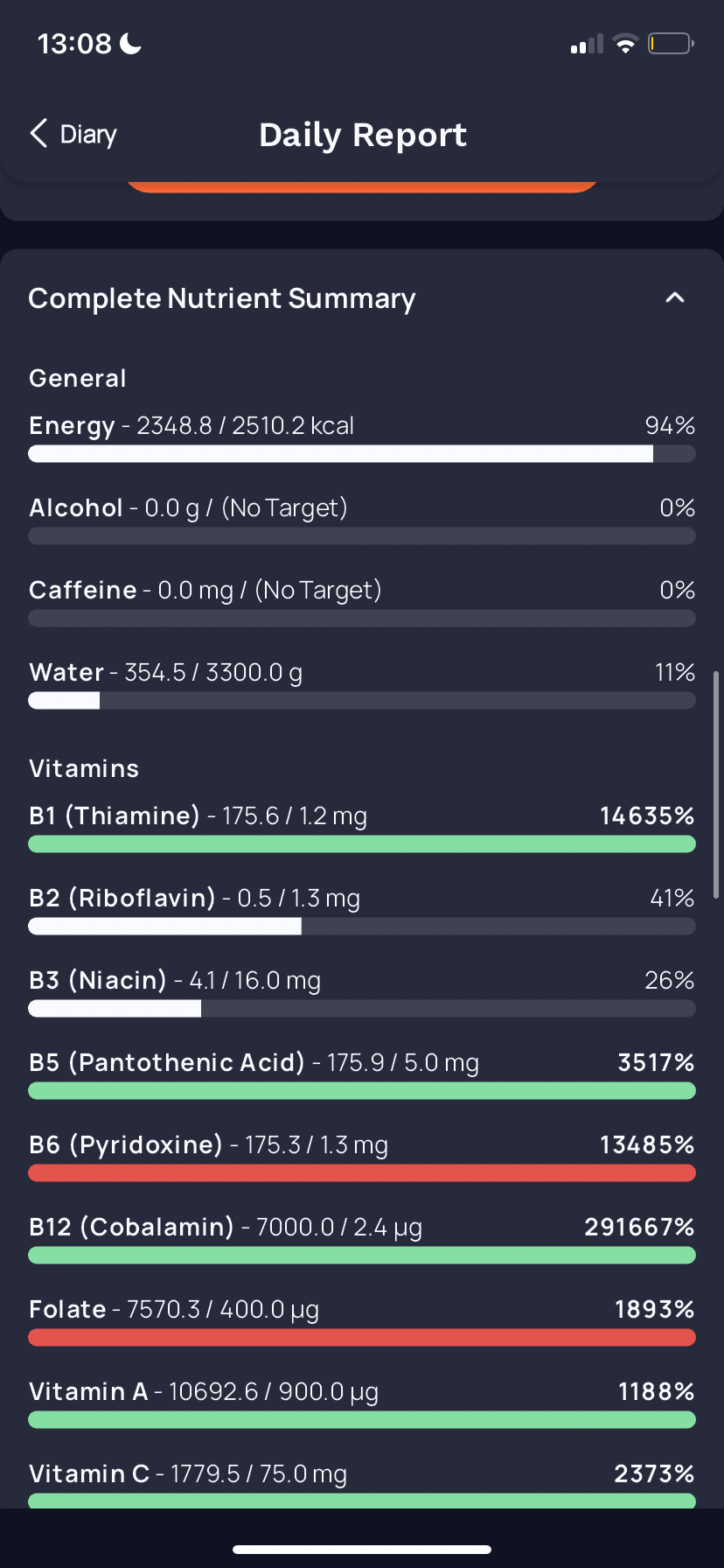Collapse the Complete Nutrient Summary section
This screenshot has width=724, height=1568.
coord(674,298)
